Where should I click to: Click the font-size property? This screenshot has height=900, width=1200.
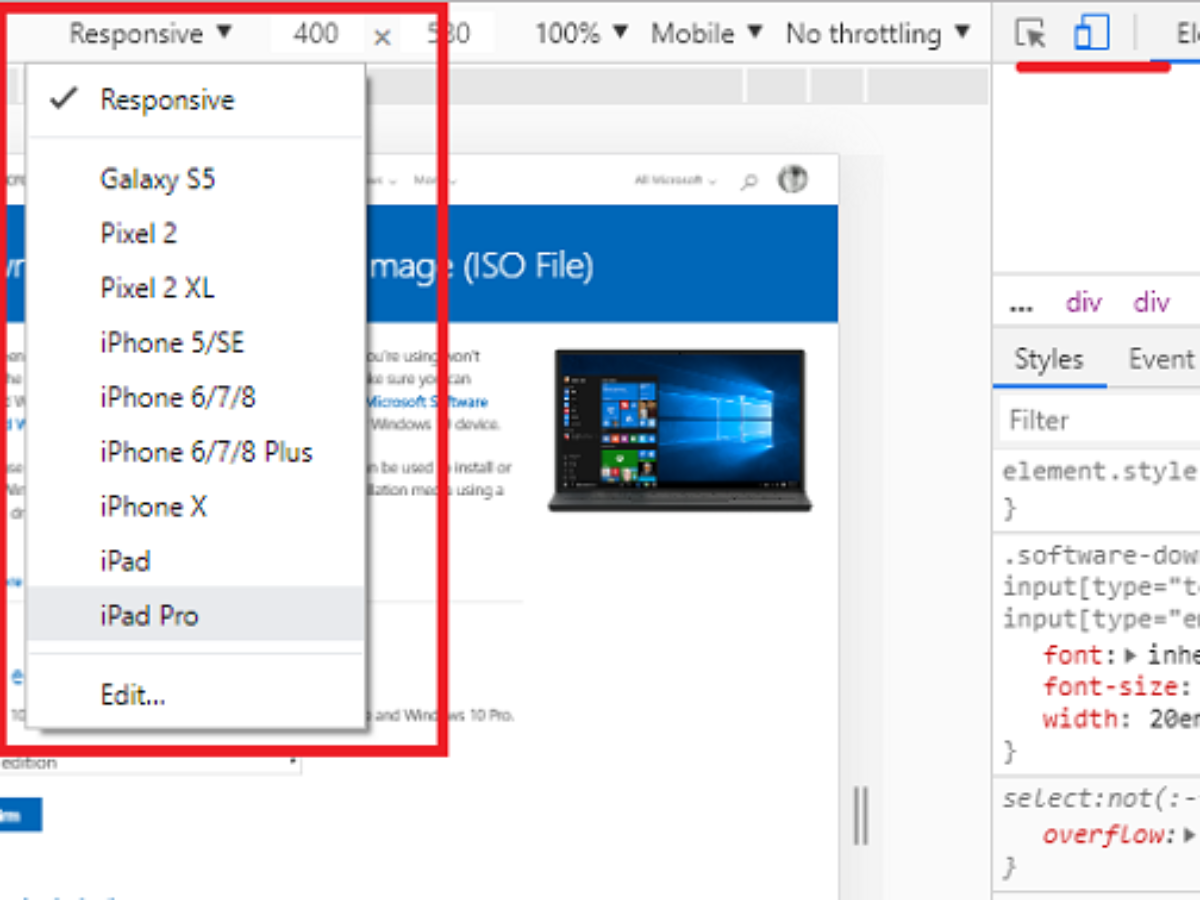click(1111, 687)
